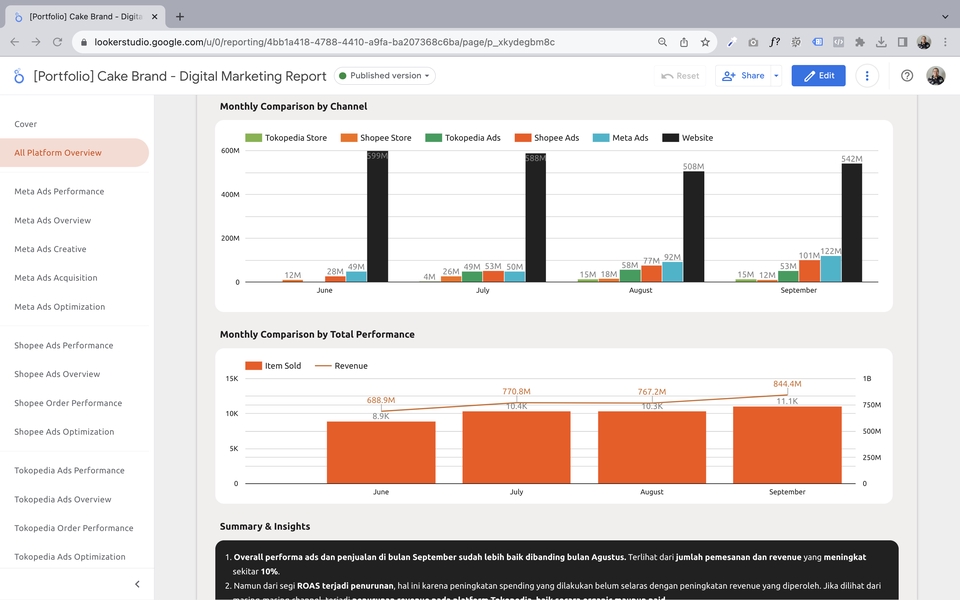The height and width of the screenshot is (600, 960).
Task: Toggle Item Sold series in legend
Action: coord(273,366)
